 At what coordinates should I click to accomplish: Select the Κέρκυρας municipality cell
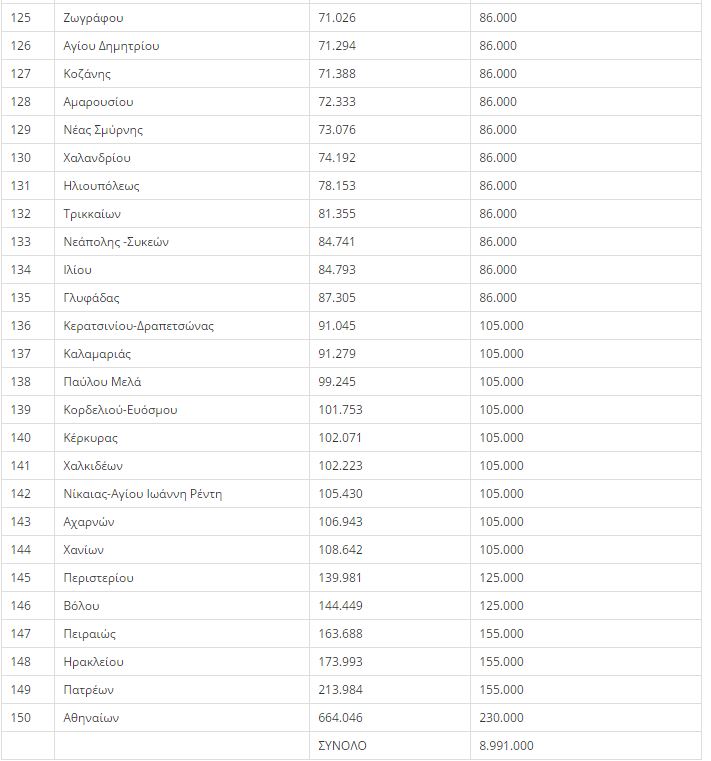pos(182,438)
